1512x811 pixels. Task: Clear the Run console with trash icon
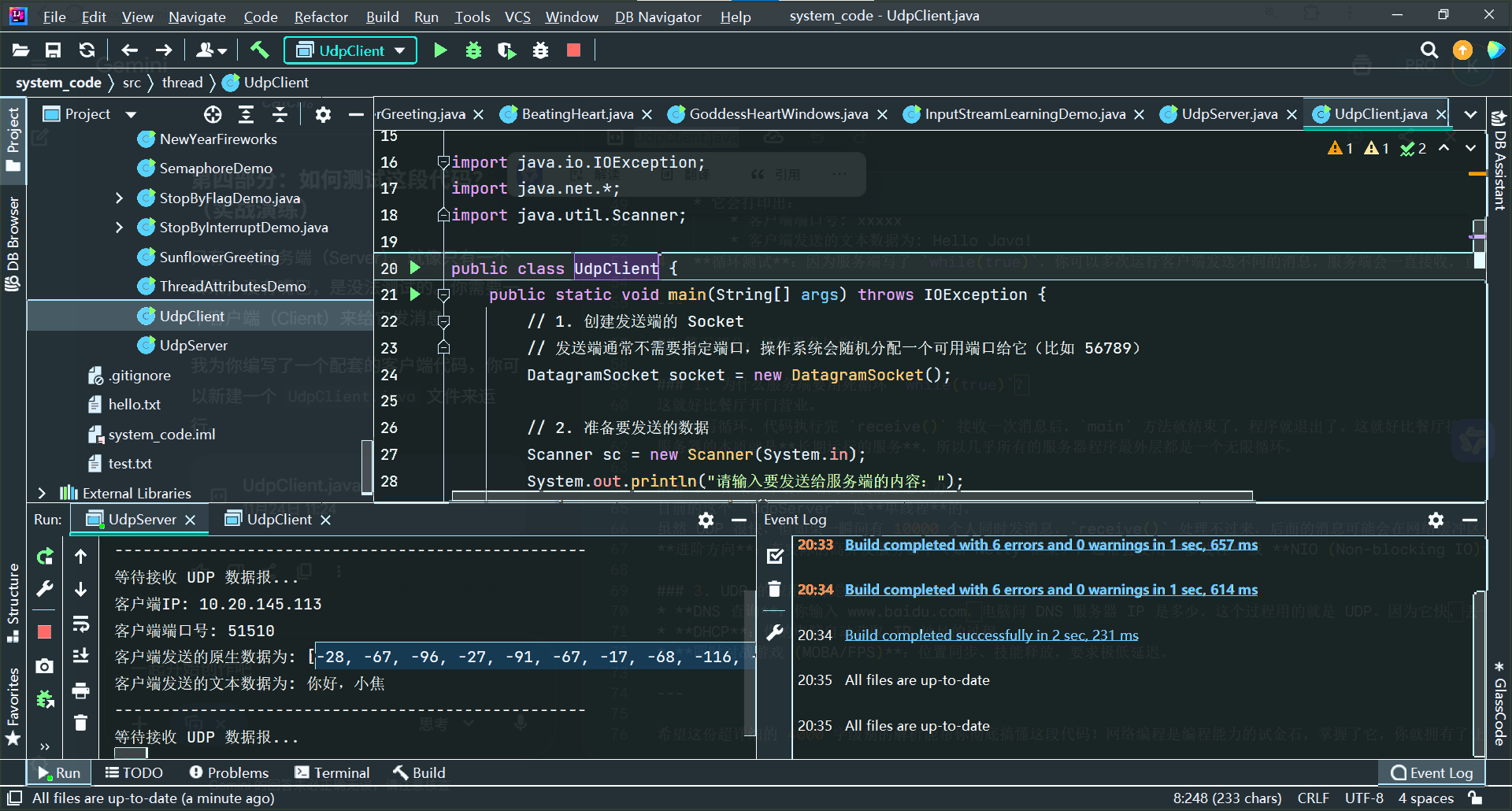tap(80, 723)
